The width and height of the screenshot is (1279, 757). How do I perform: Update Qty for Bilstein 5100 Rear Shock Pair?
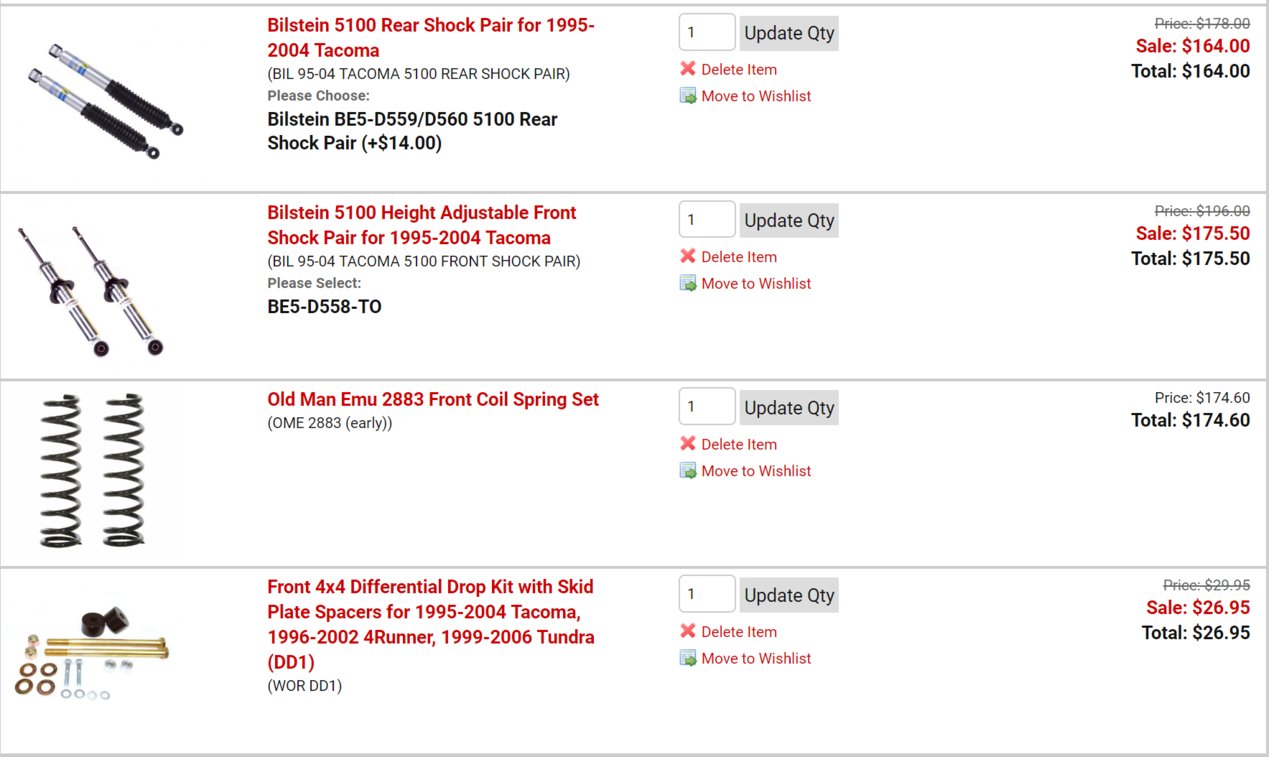789,33
